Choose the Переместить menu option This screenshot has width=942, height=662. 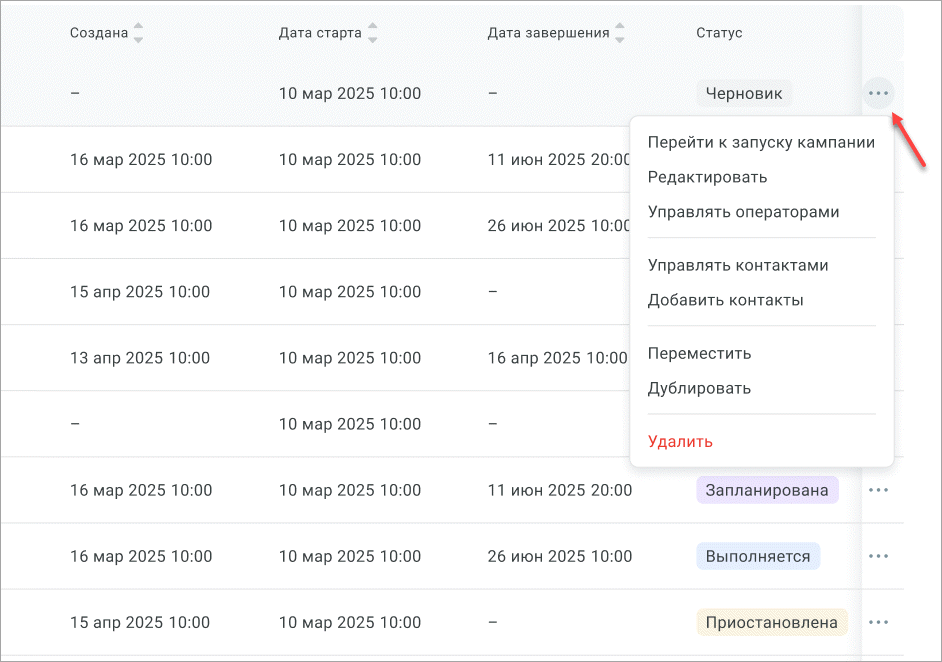[699, 353]
